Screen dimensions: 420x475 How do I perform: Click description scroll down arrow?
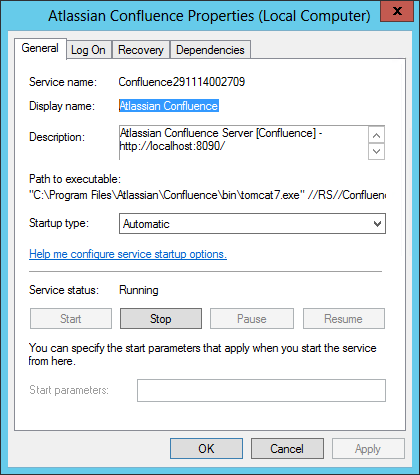(x=377, y=152)
